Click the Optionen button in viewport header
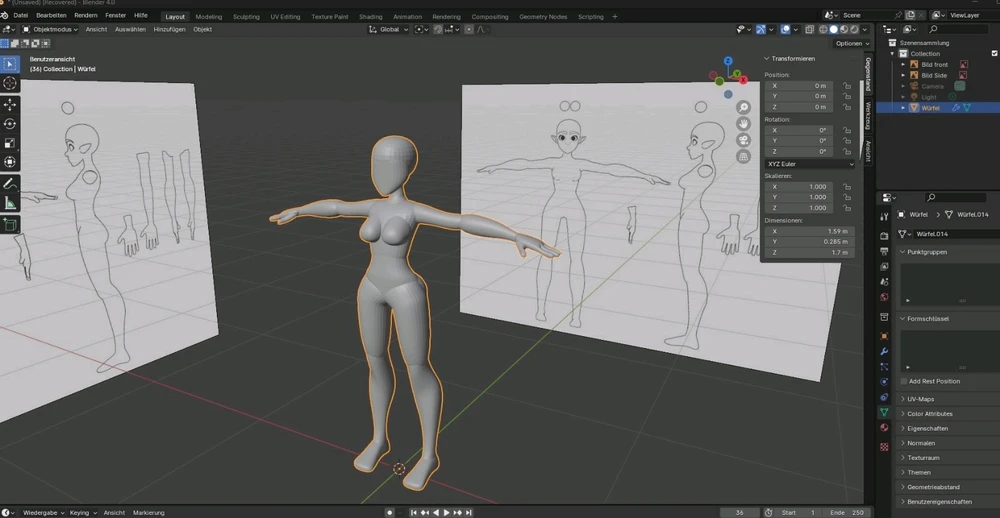 851,44
